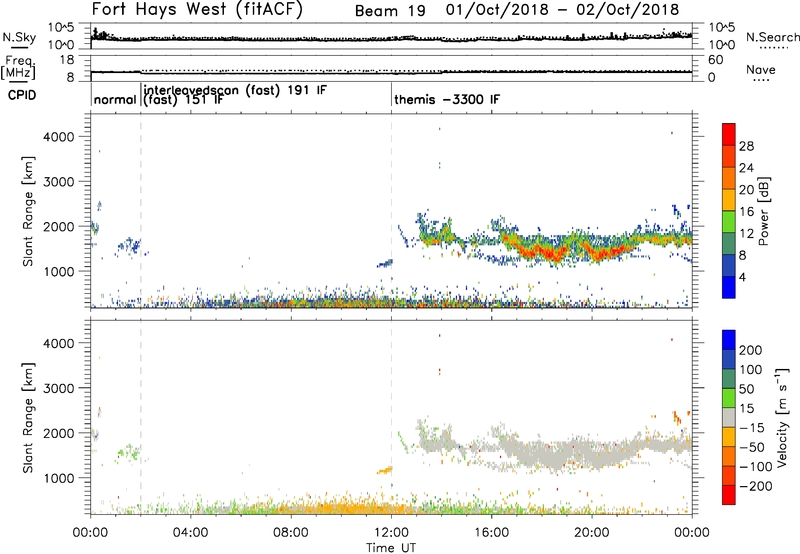Click the 'N.Search' legend label
The width and height of the screenshot is (800, 554).
click(x=772, y=37)
